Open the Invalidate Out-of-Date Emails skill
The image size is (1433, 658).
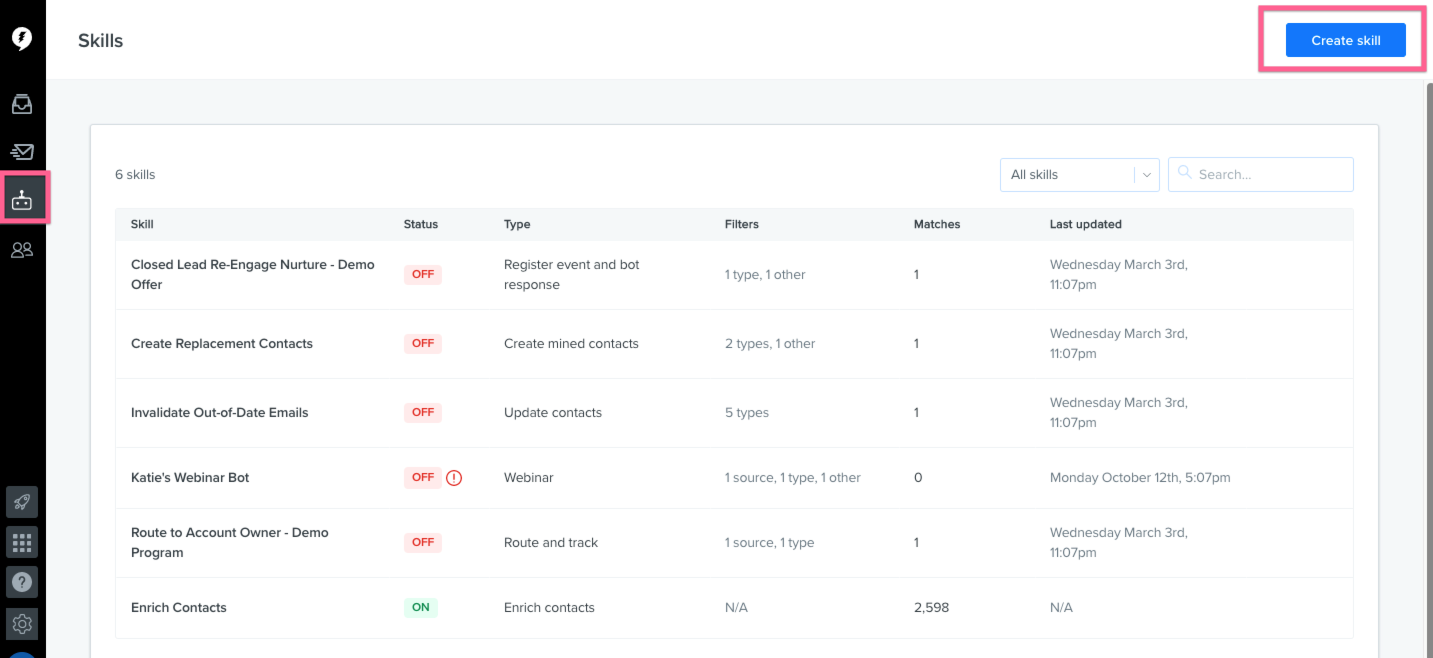(220, 412)
